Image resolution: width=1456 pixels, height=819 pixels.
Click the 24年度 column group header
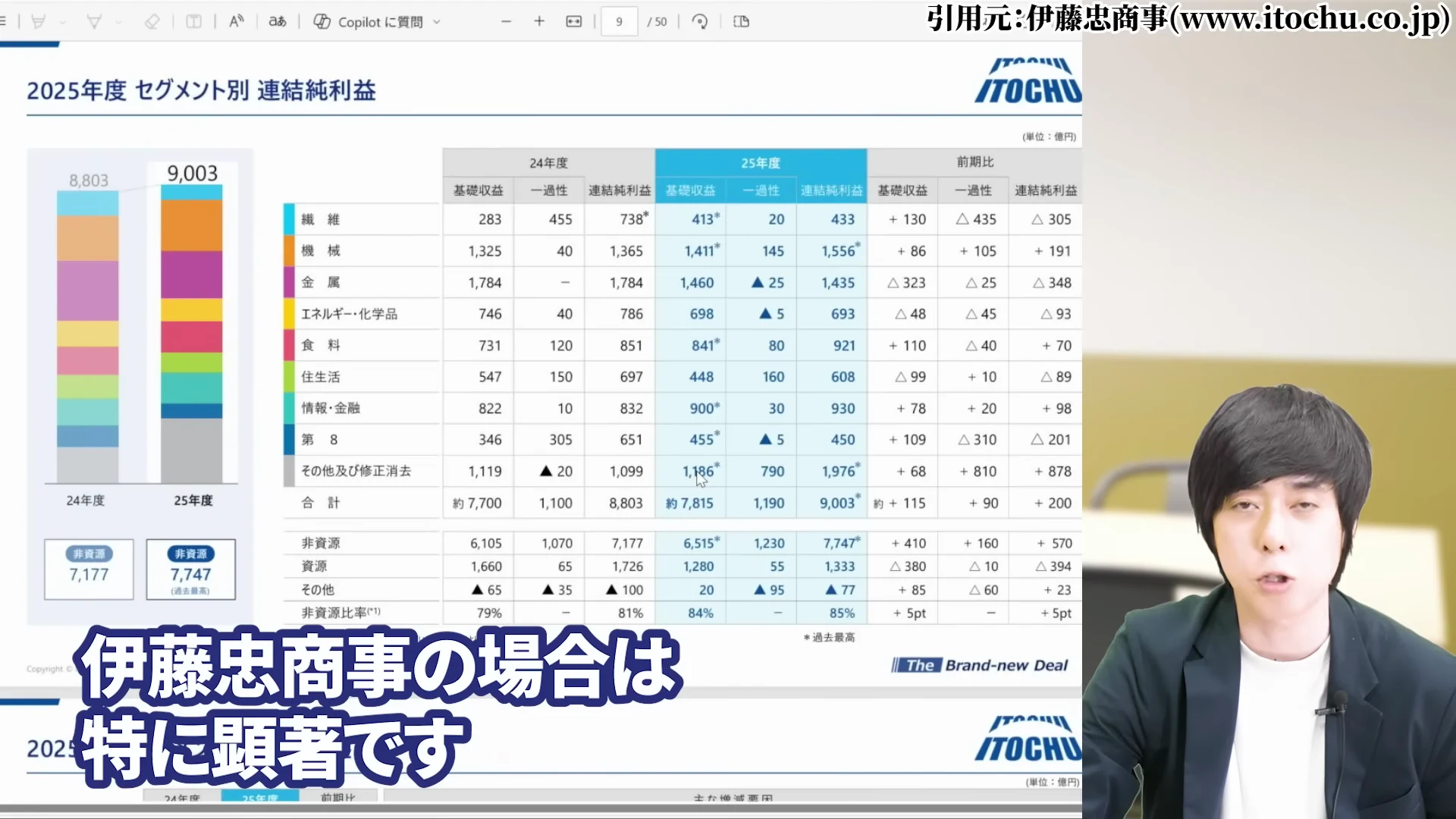tap(549, 163)
